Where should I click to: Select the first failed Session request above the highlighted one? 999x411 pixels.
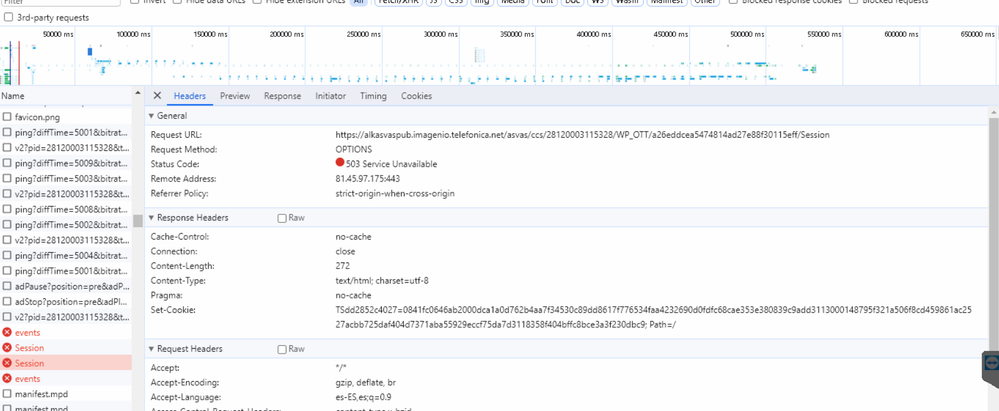pos(29,348)
